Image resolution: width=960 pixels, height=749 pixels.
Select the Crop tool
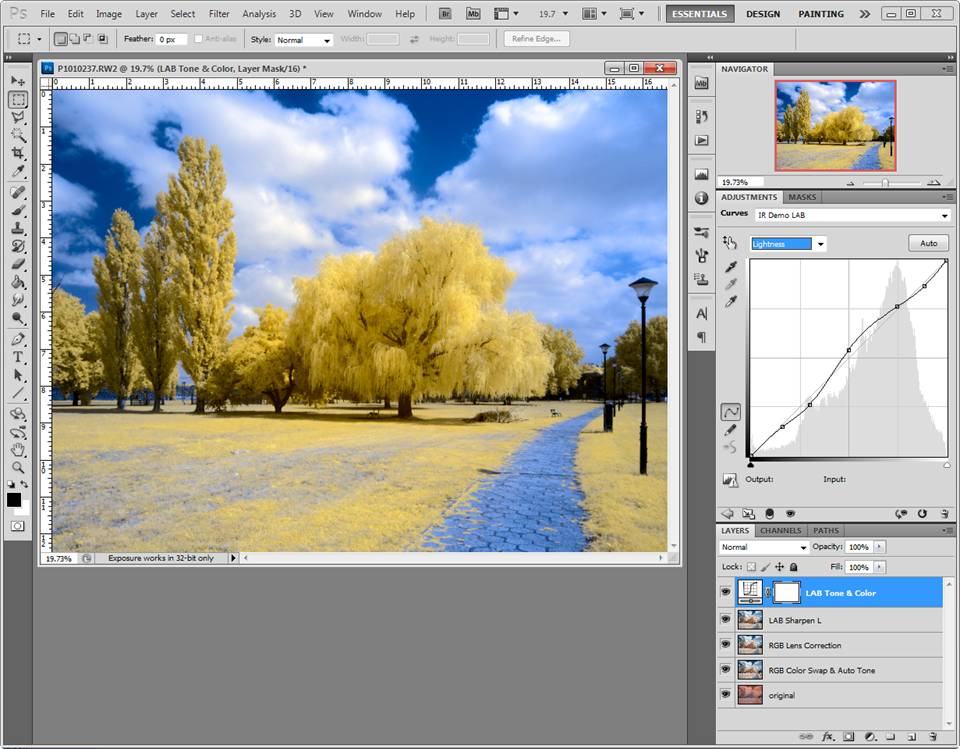click(x=18, y=153)
